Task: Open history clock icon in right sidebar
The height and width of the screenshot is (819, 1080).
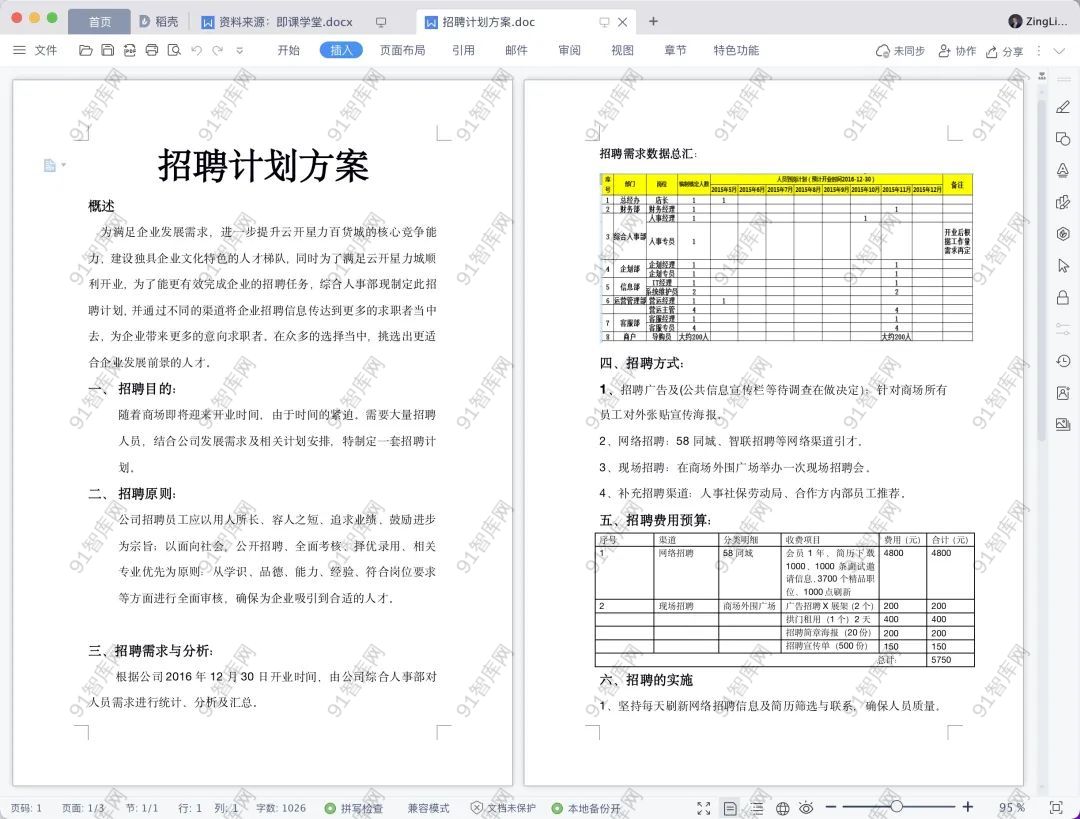Action: pos(1063,361)
